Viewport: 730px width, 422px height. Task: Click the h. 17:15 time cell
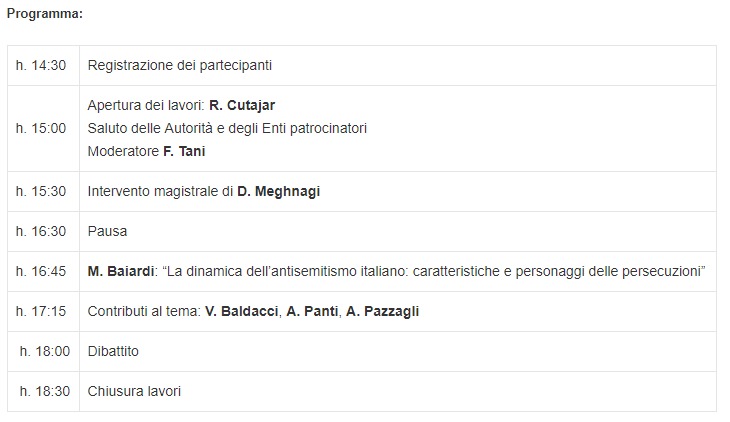point(41,312)
